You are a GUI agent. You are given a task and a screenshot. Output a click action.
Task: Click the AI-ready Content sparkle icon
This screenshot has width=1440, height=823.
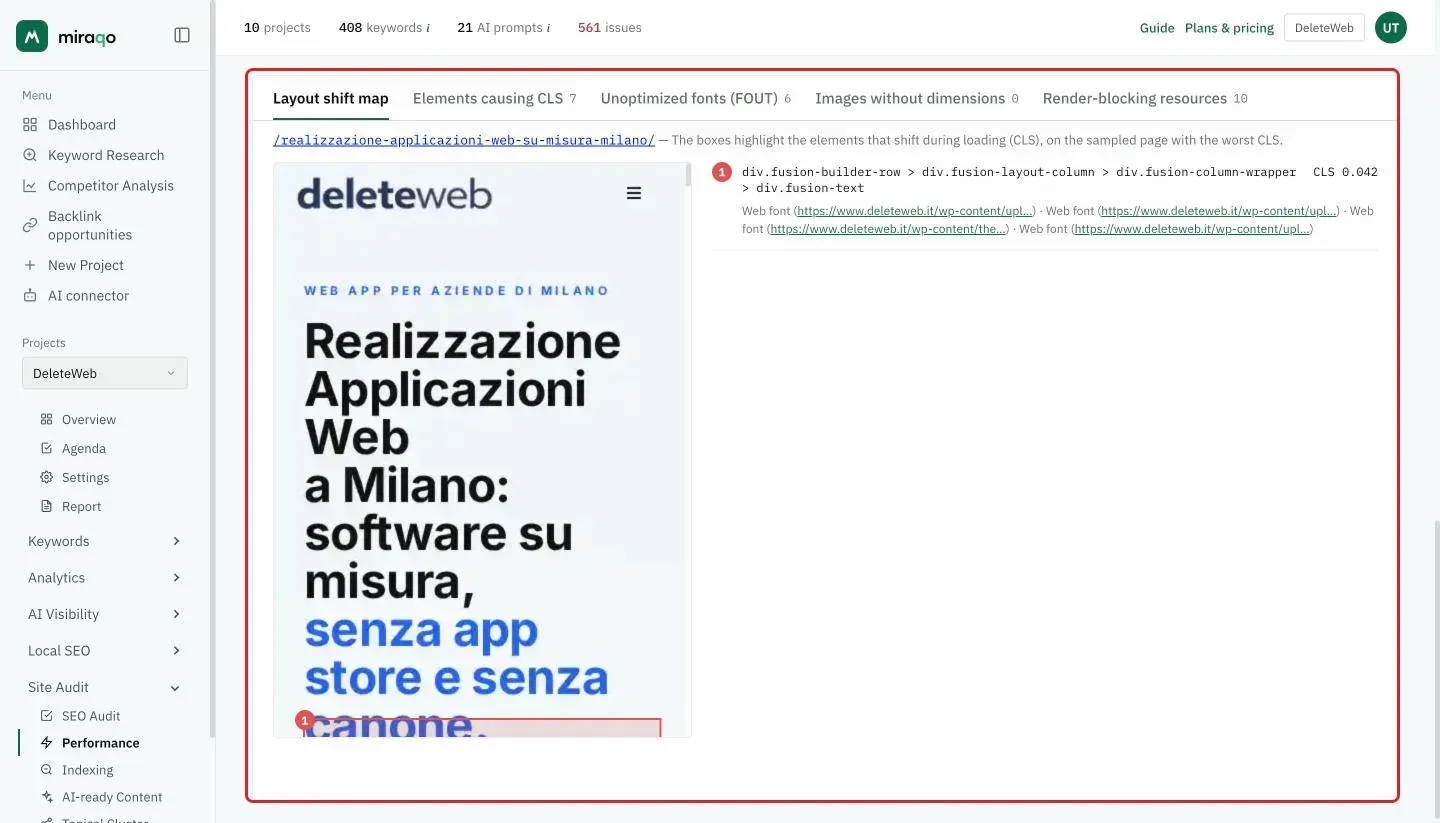(46, 797)
